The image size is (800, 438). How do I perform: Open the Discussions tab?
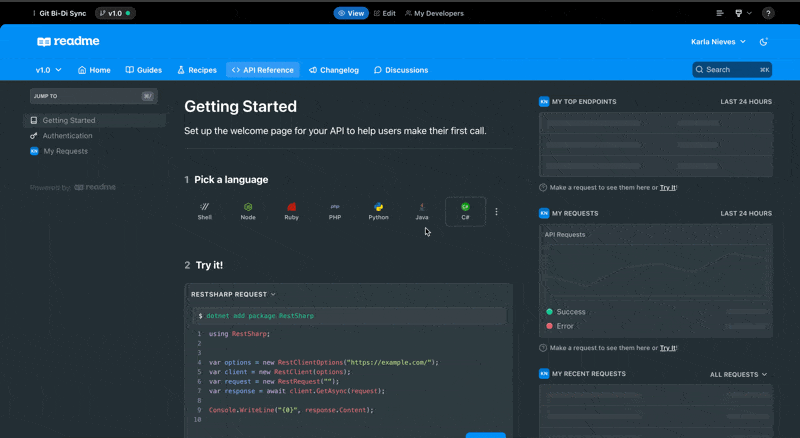pyautogui.click(x=401, y=70)
